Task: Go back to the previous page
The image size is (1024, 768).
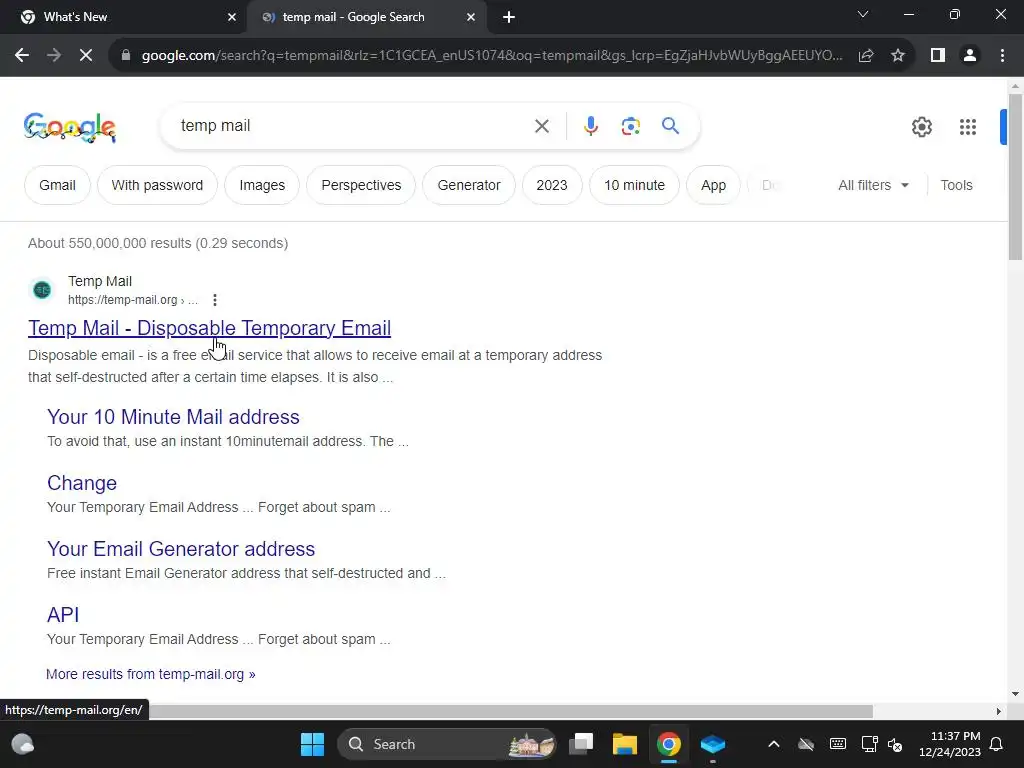Action: pos(22,56)
